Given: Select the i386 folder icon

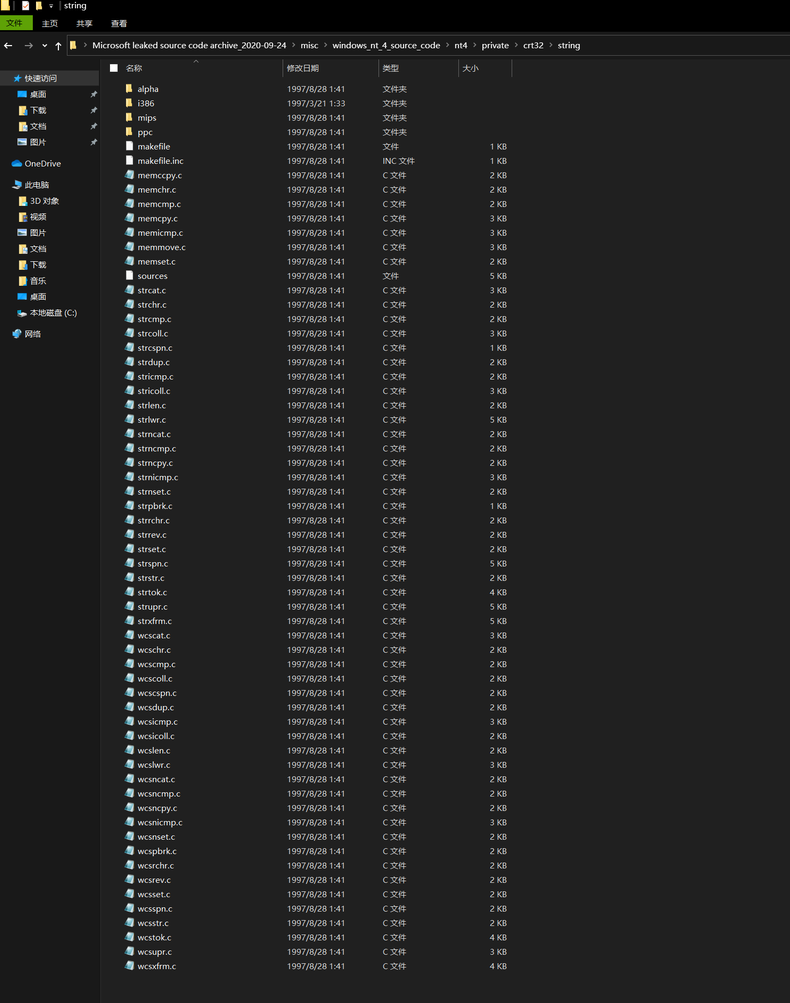Looking at the screenshot, I should click(x=129, y=103).
